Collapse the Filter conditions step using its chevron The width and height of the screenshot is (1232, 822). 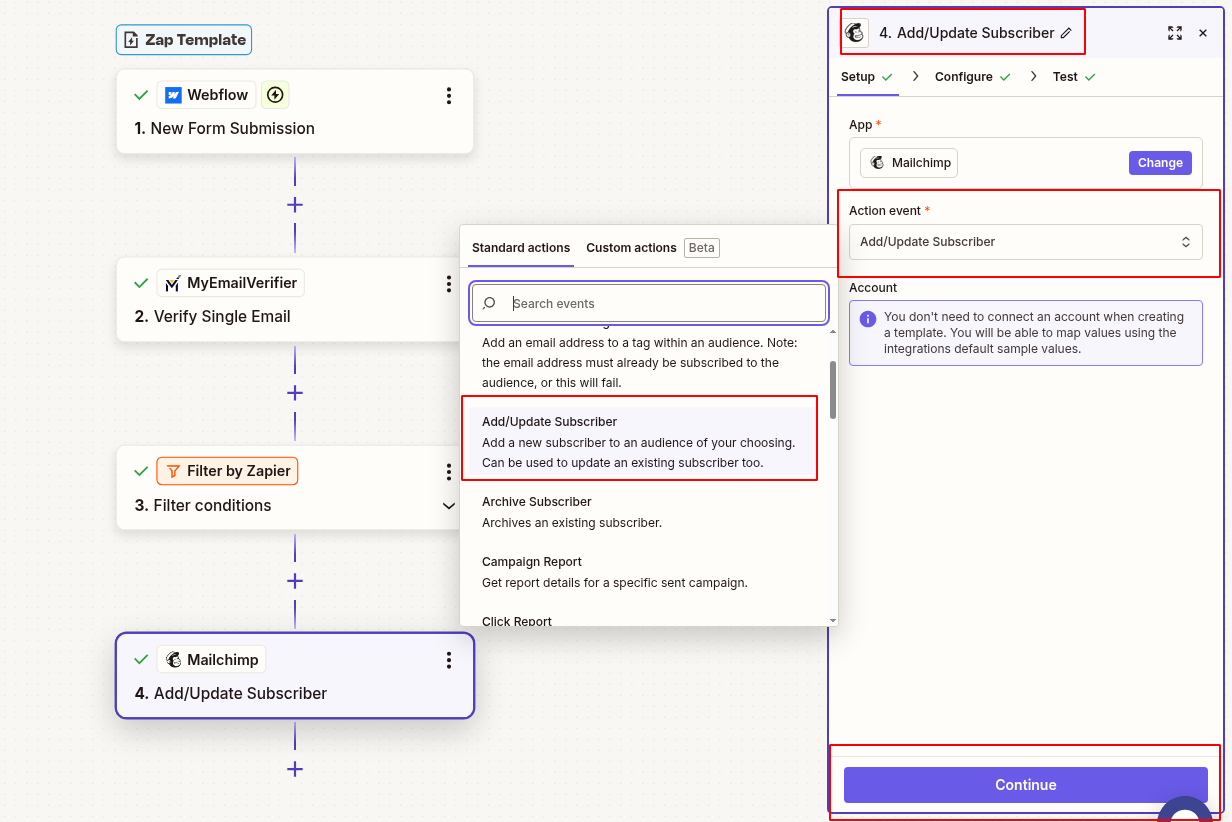448,506
